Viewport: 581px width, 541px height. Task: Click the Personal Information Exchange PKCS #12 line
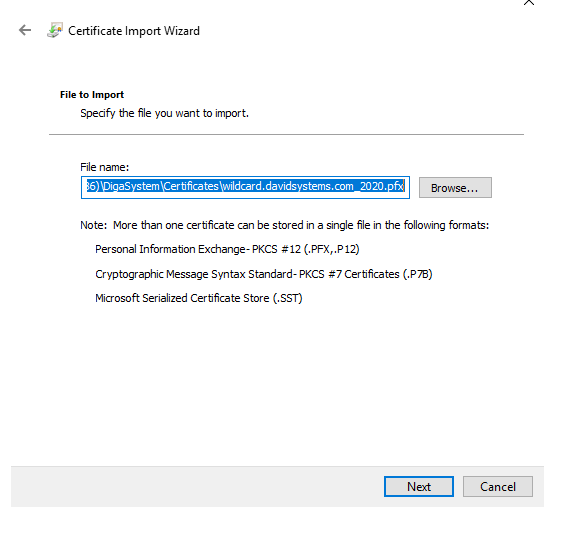[x=227, y=249]
